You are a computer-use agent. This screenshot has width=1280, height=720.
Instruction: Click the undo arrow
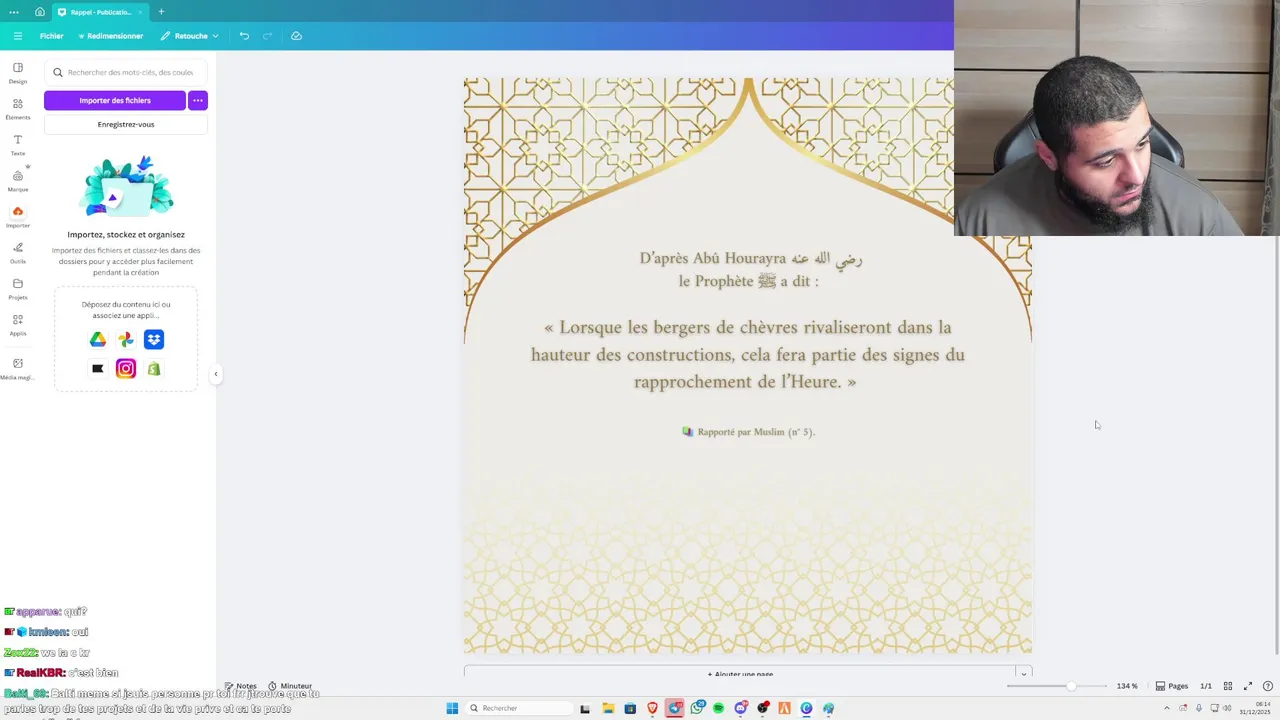pyautogui.click(x=244, y=36)
